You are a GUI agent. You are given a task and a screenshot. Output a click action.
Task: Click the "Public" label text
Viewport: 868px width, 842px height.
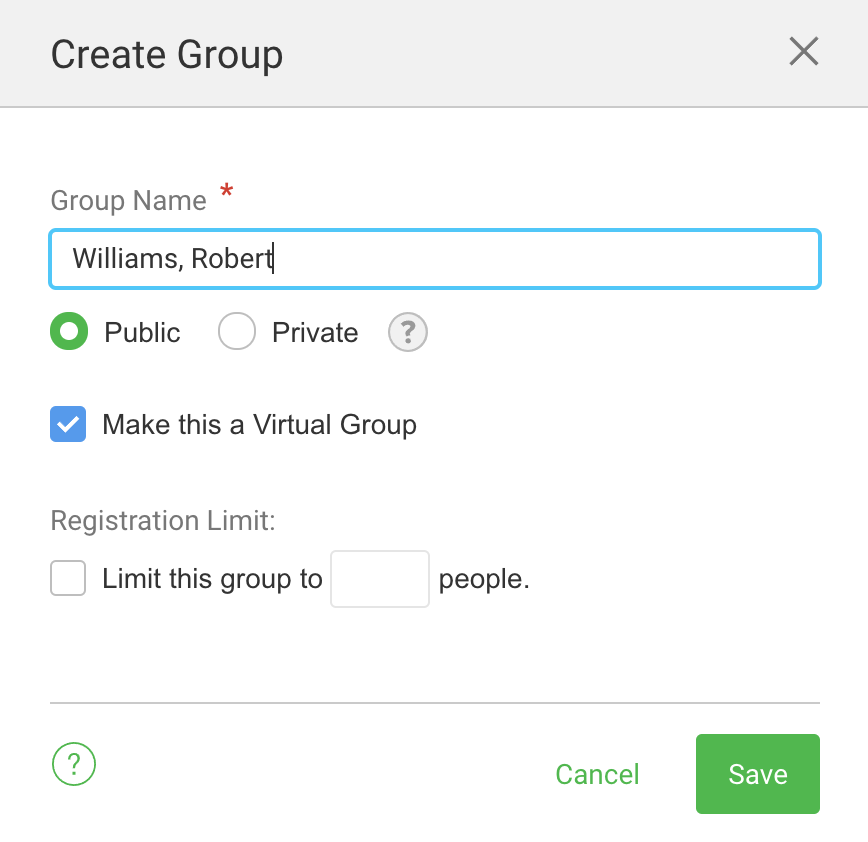point(142,333)
